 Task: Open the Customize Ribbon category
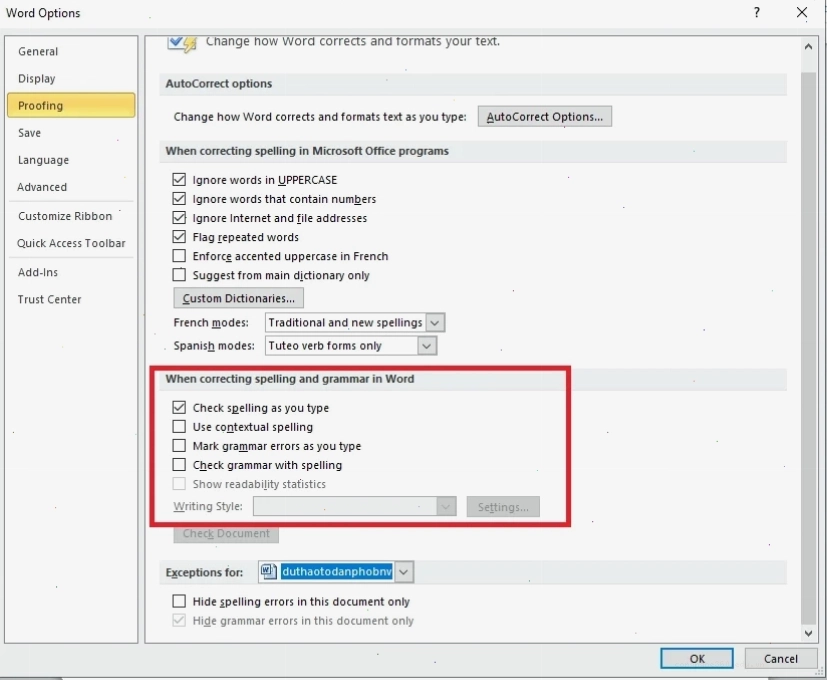click(x=65, y=216)
